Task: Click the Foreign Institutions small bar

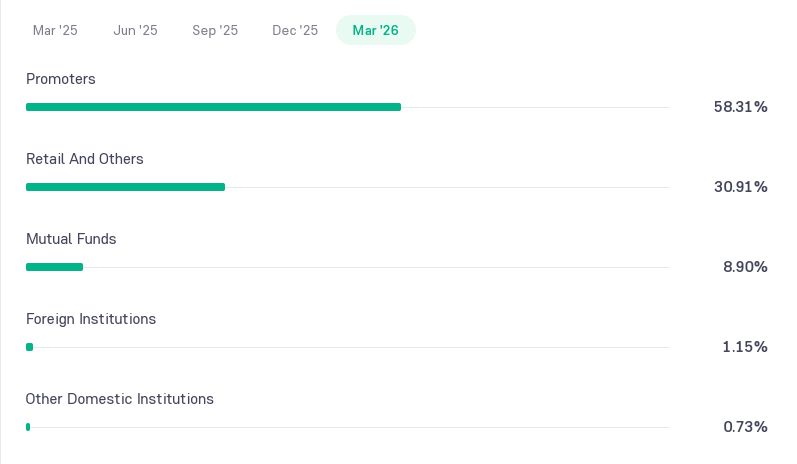Action: click(29, 347)
